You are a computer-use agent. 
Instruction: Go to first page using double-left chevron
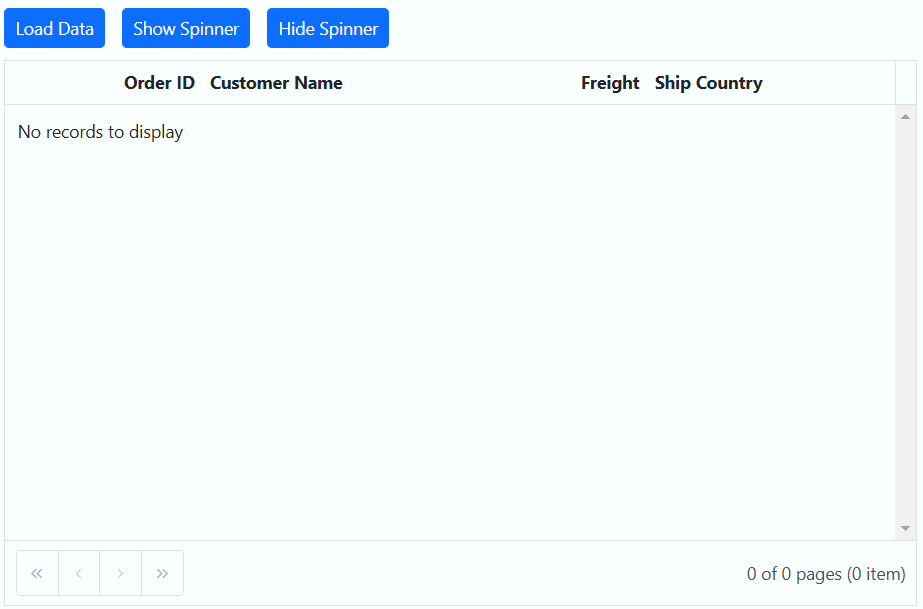pos(37,573)
